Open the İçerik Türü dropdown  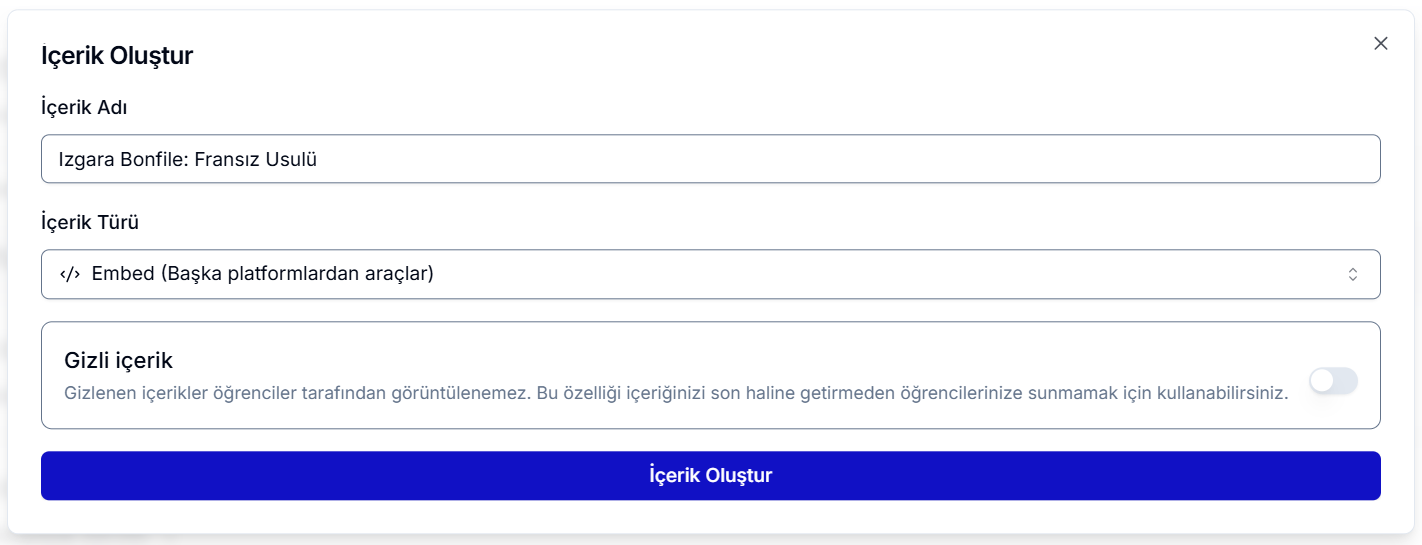[x=710, y=274]
